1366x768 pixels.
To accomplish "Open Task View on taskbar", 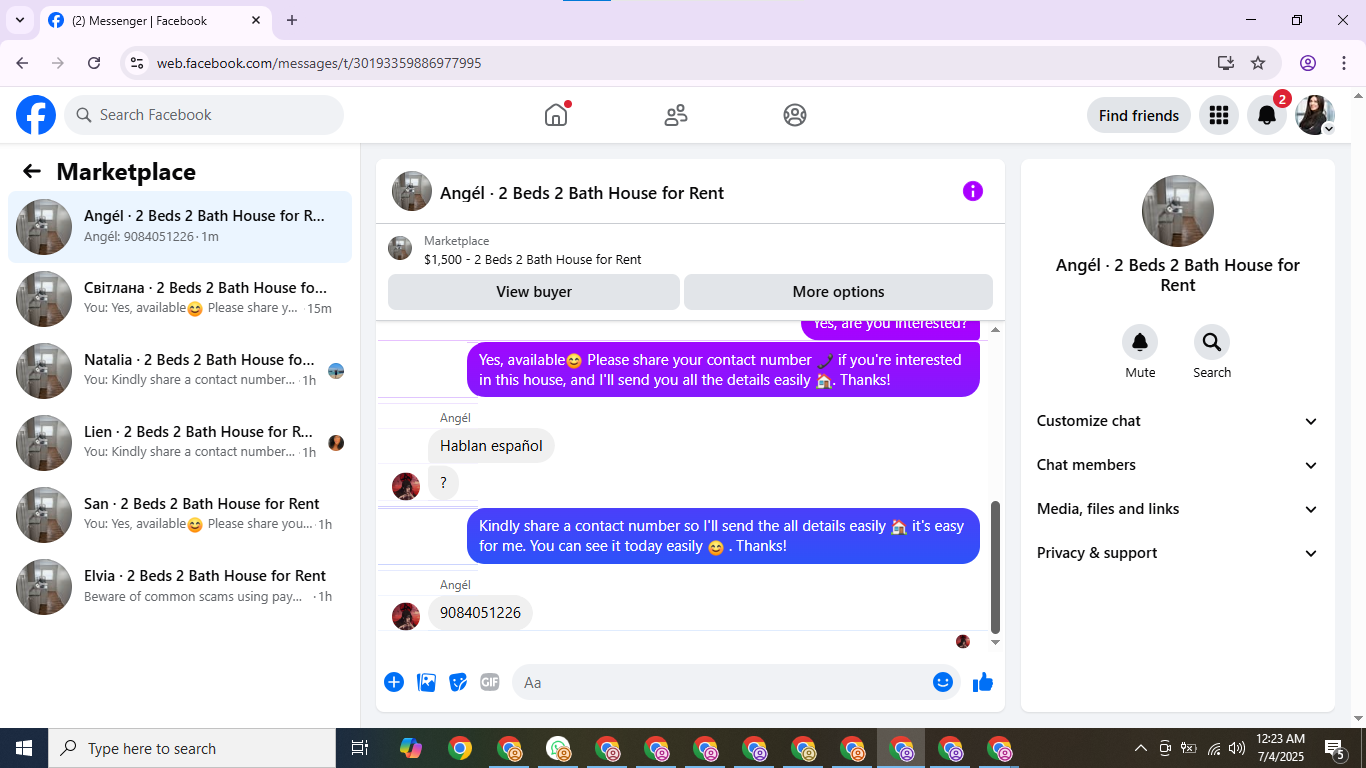I will (x=360, y=748).
